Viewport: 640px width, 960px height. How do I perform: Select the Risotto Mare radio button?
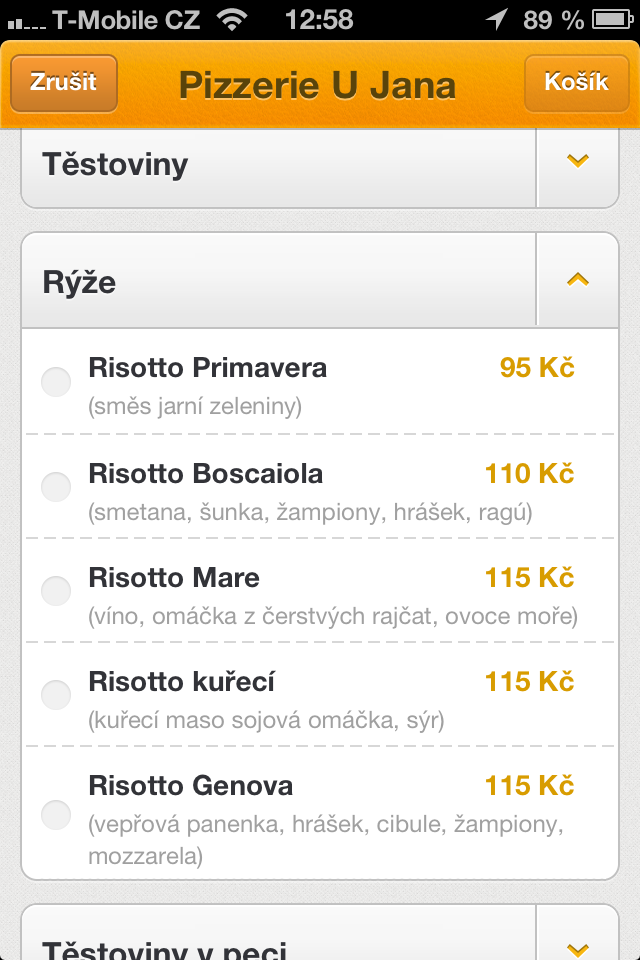point(56,590)
